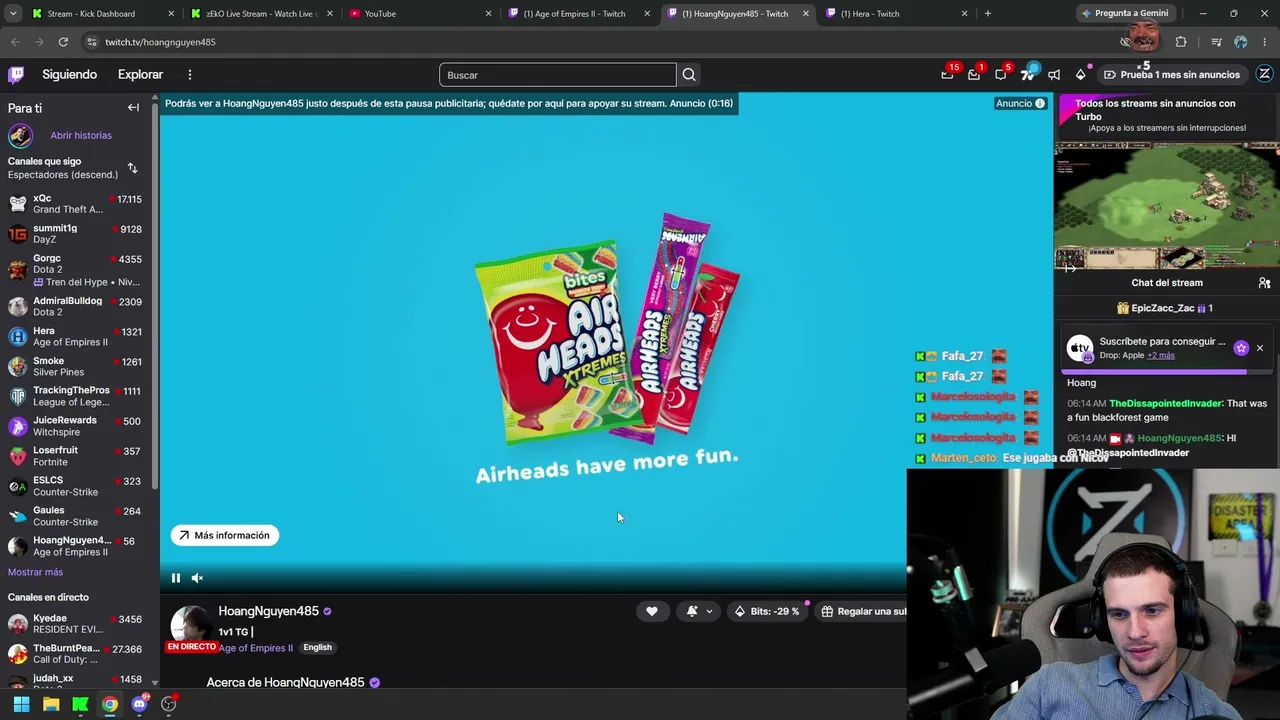Pause the video player
1280x720 pixels.
pyautogui.click(x=176, y=578)
